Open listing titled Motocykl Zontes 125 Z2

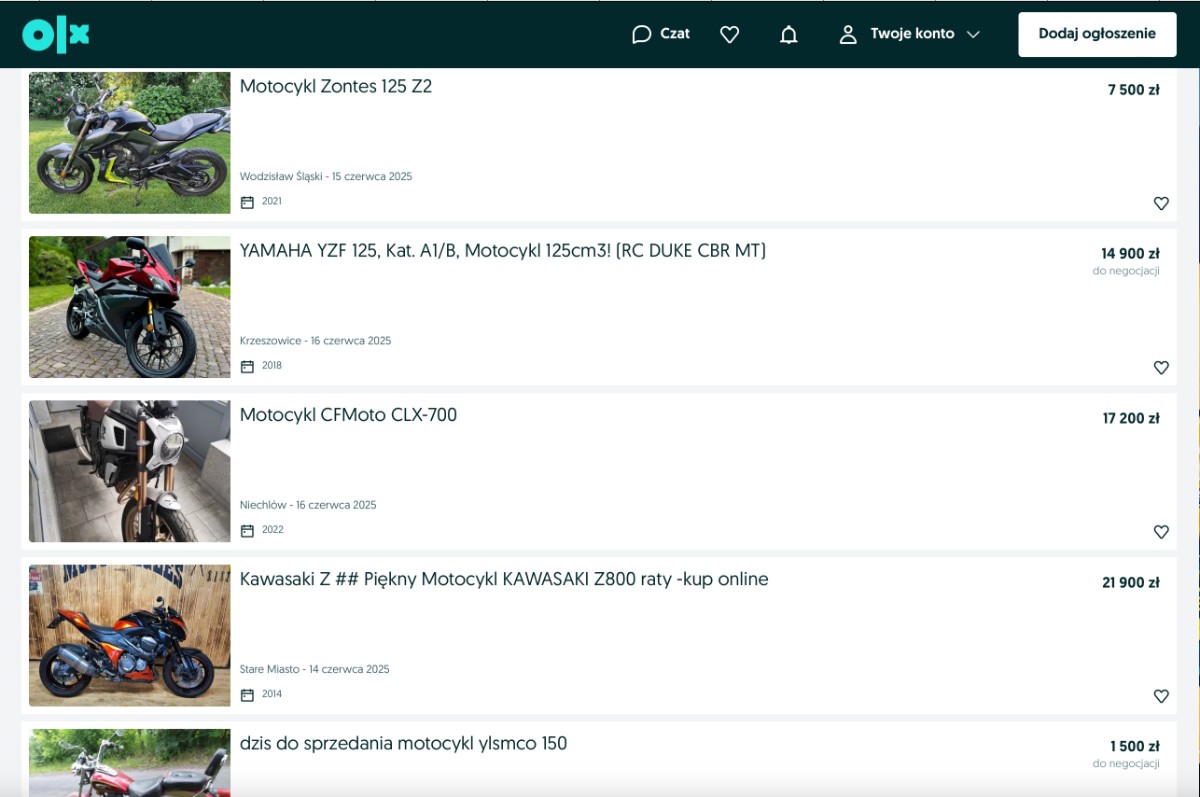[x=336, y=86]
